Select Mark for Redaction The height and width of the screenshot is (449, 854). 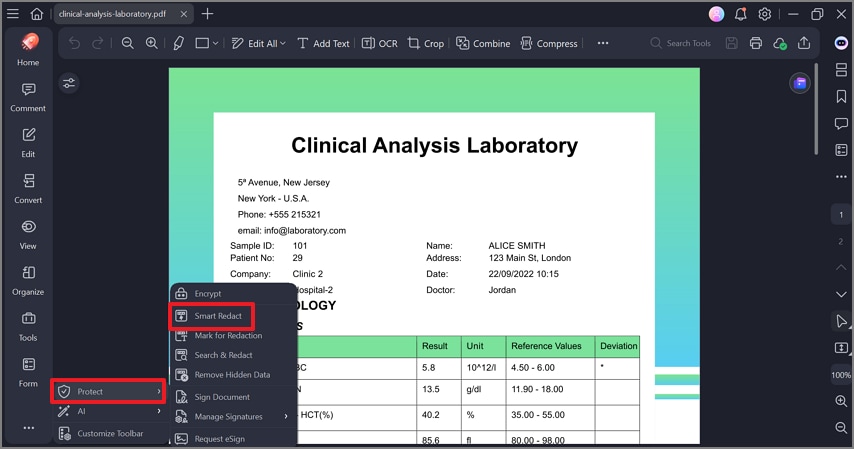[233, 336]
